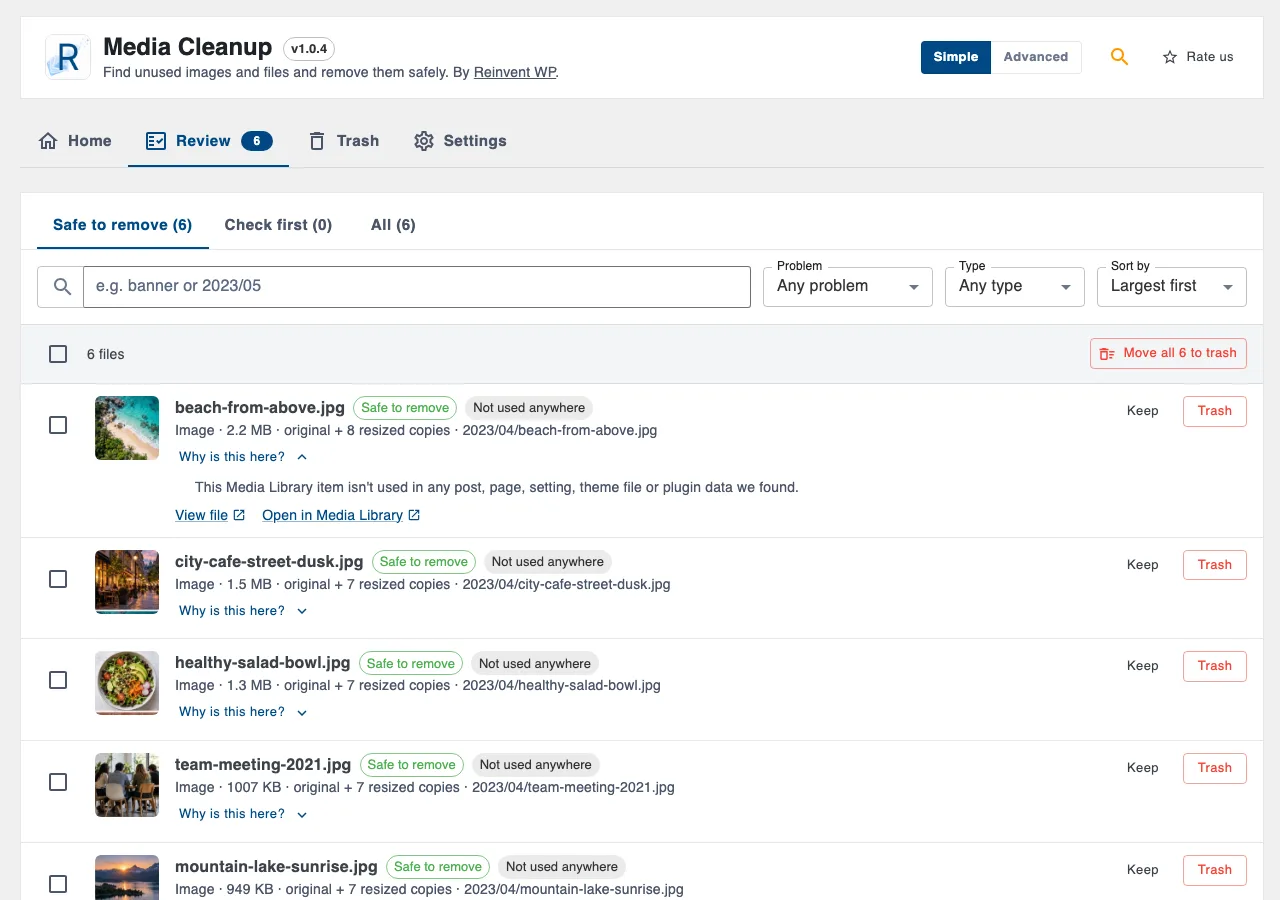Open the Safe to remove (6) tab
The image size is (1280, 900).
123,225
